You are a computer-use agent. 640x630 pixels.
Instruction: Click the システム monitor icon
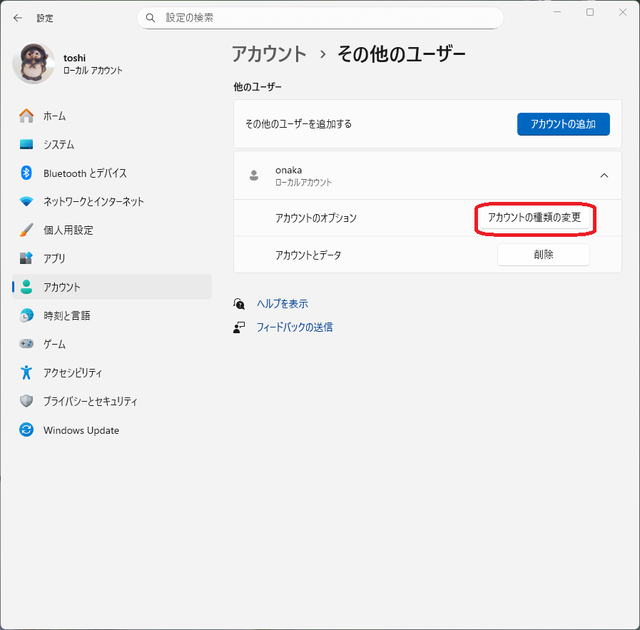pos(27,144)
